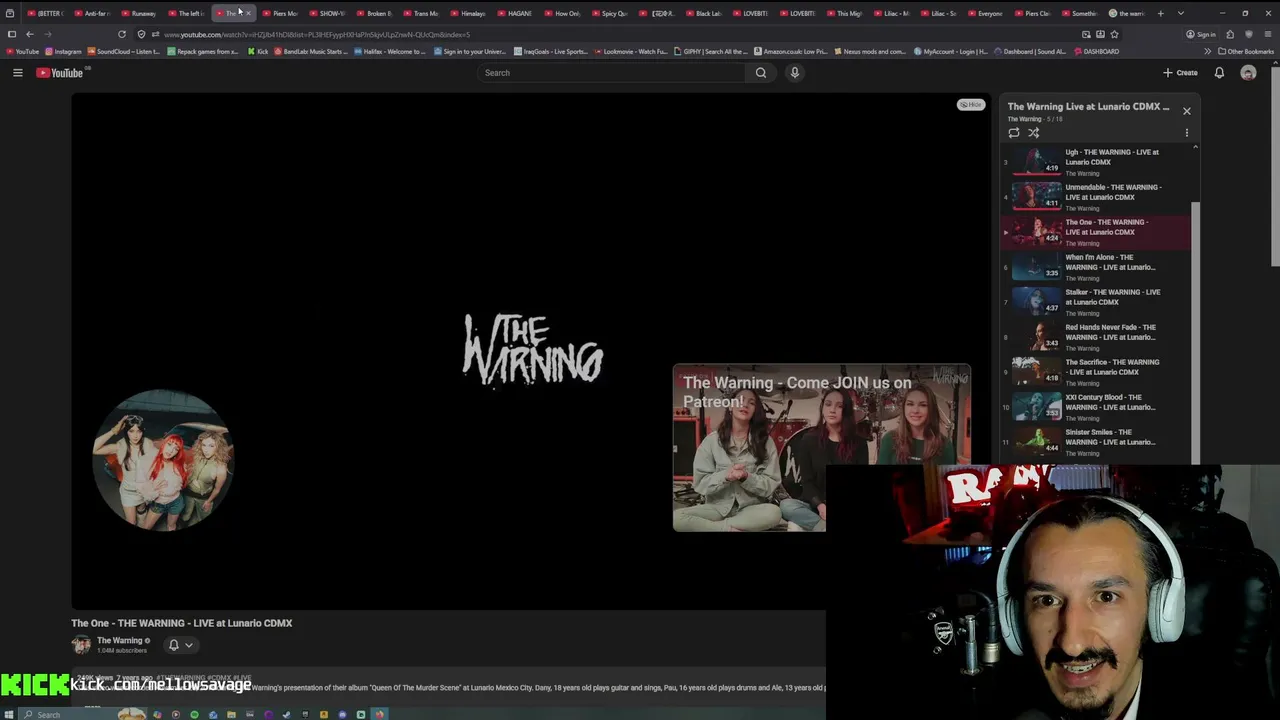Close the playlist panel with the X
This screenshot has width=1280, height=720.
[x=1187, y=111]
